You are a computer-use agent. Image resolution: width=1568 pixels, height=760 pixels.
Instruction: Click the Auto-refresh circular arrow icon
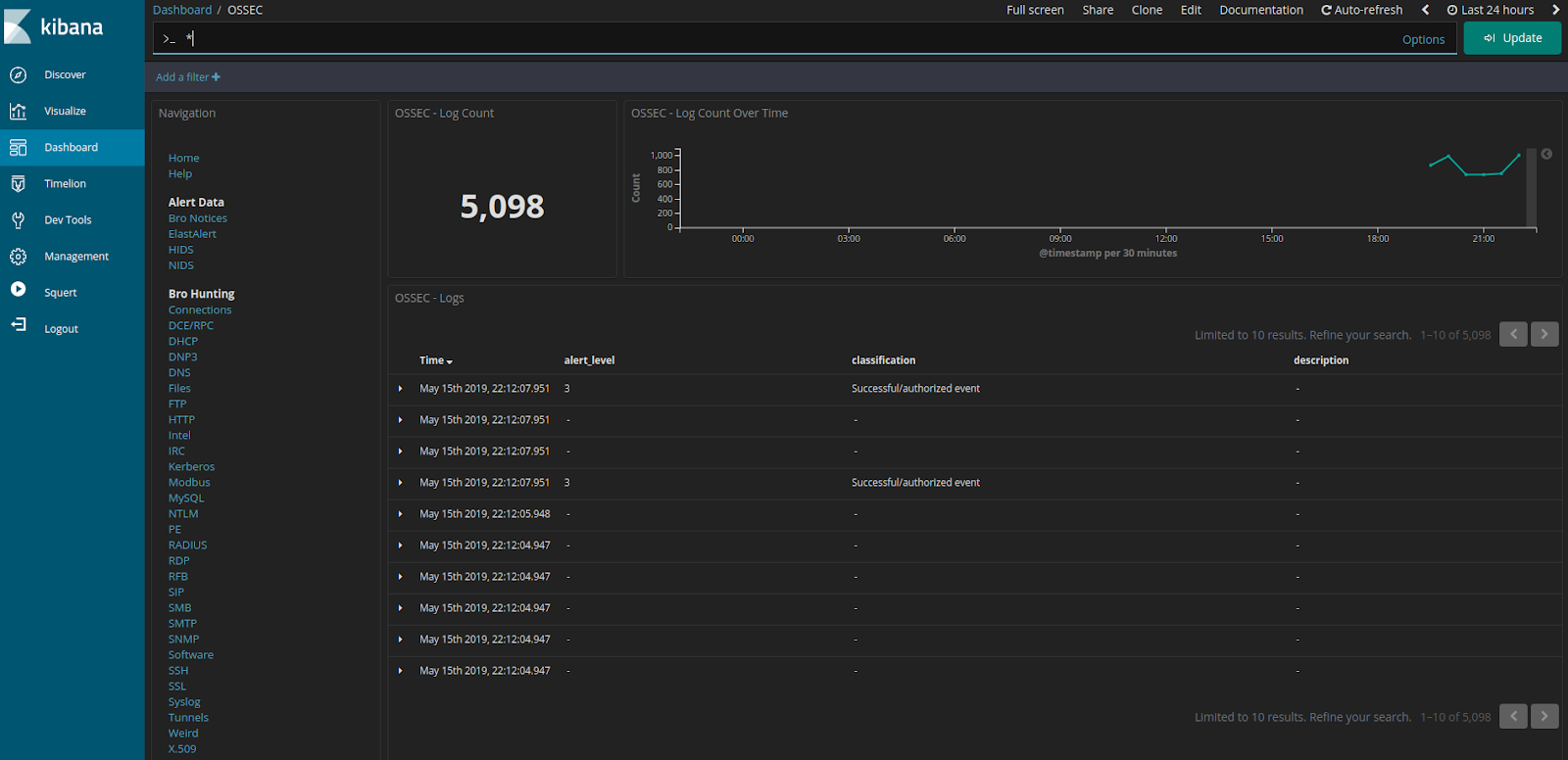1326,10
